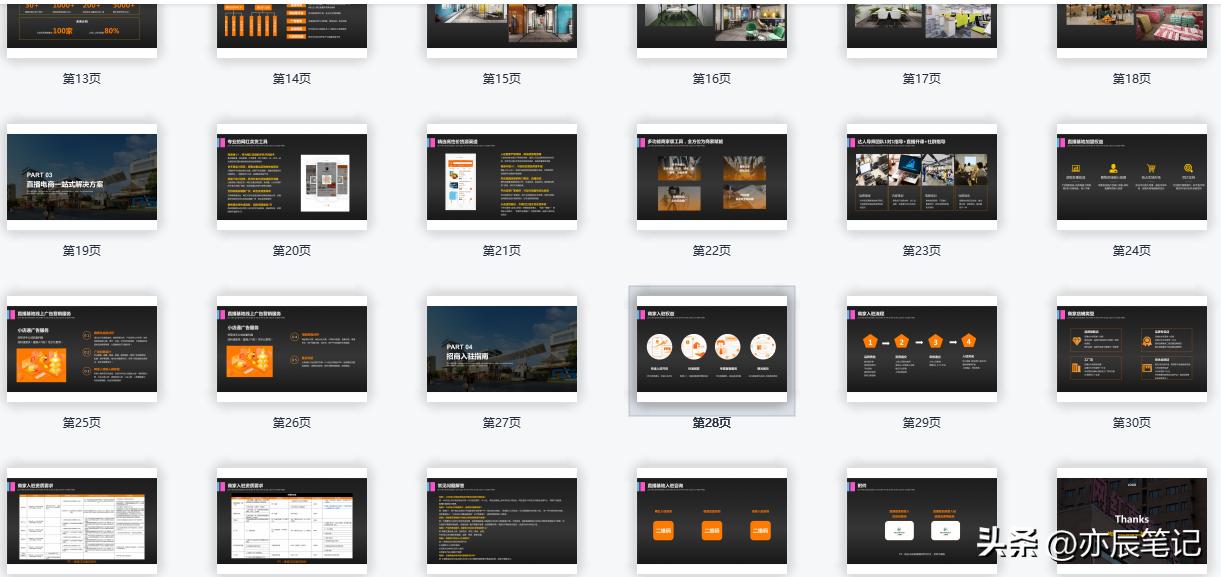
Task: Click the highlighted page 28 slide thumbnail
Action: (x=712, y=349)
